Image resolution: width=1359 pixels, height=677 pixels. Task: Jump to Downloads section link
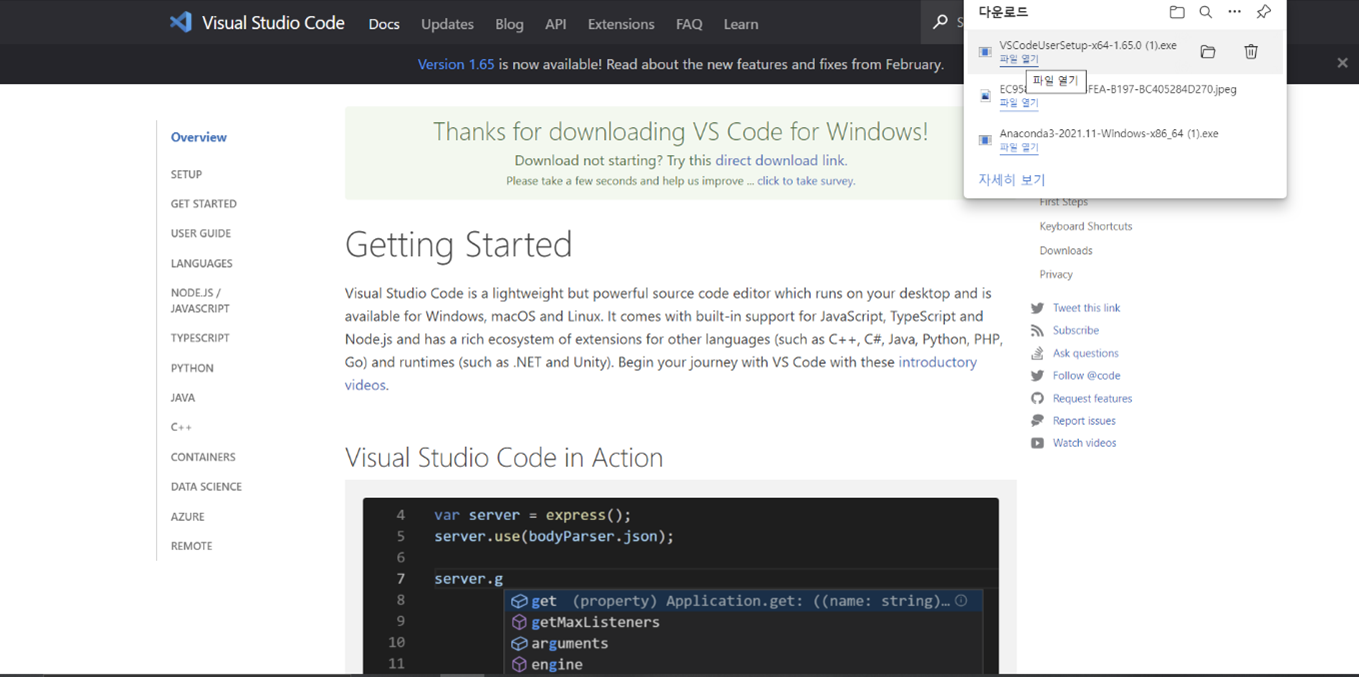pos(1066,250)
